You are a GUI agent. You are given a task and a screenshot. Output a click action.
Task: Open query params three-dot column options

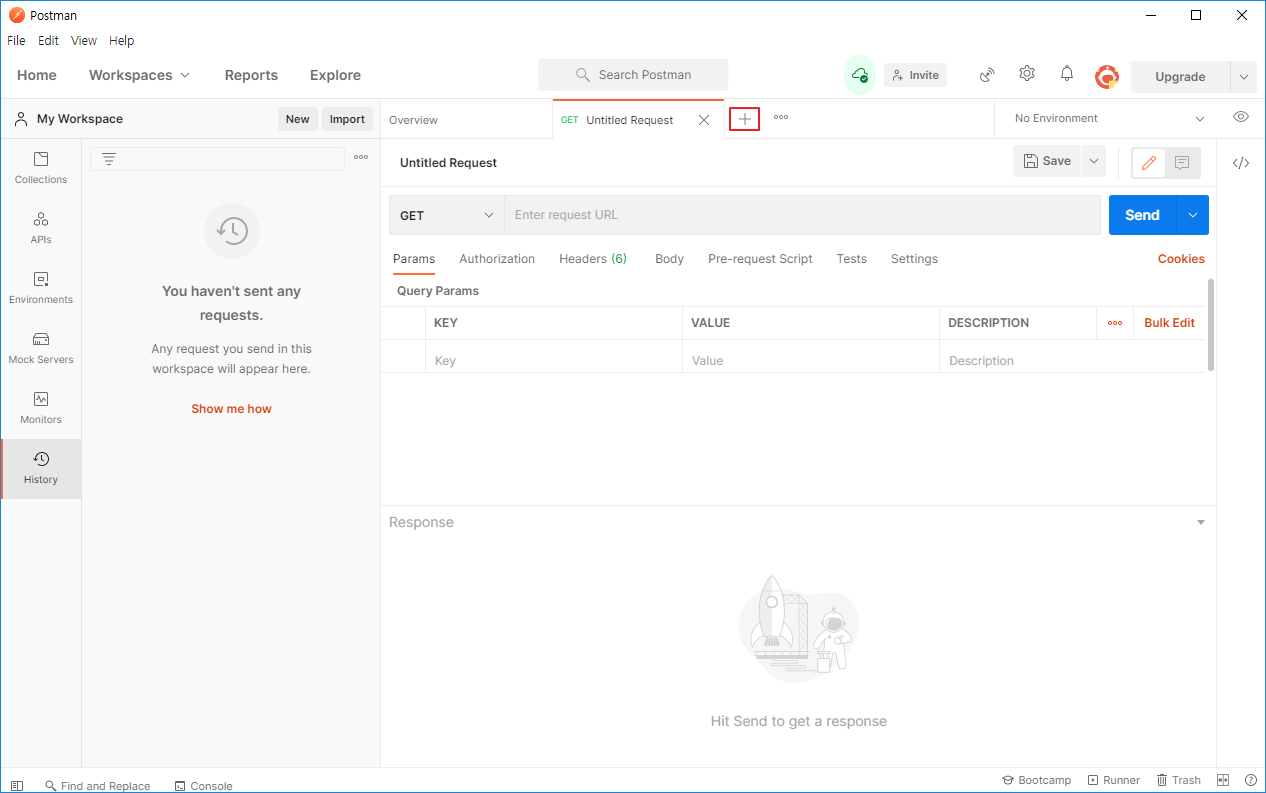tap(1115, 323)
